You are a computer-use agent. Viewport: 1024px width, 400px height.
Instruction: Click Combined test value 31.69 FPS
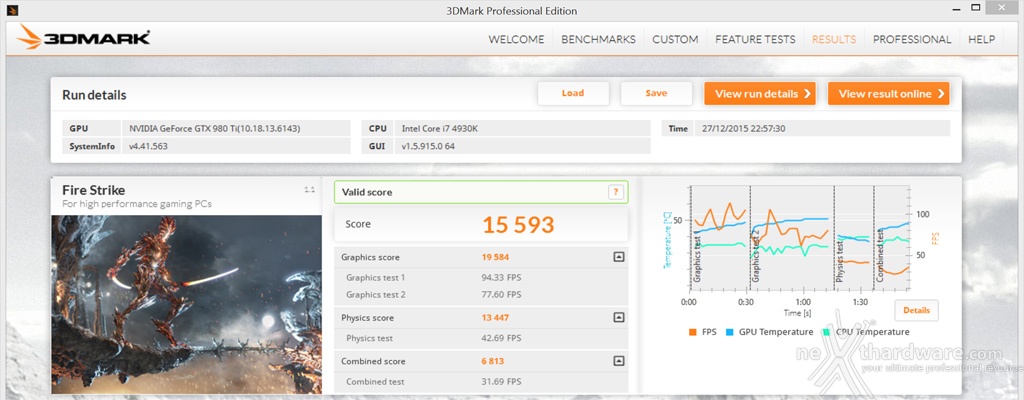501,382
